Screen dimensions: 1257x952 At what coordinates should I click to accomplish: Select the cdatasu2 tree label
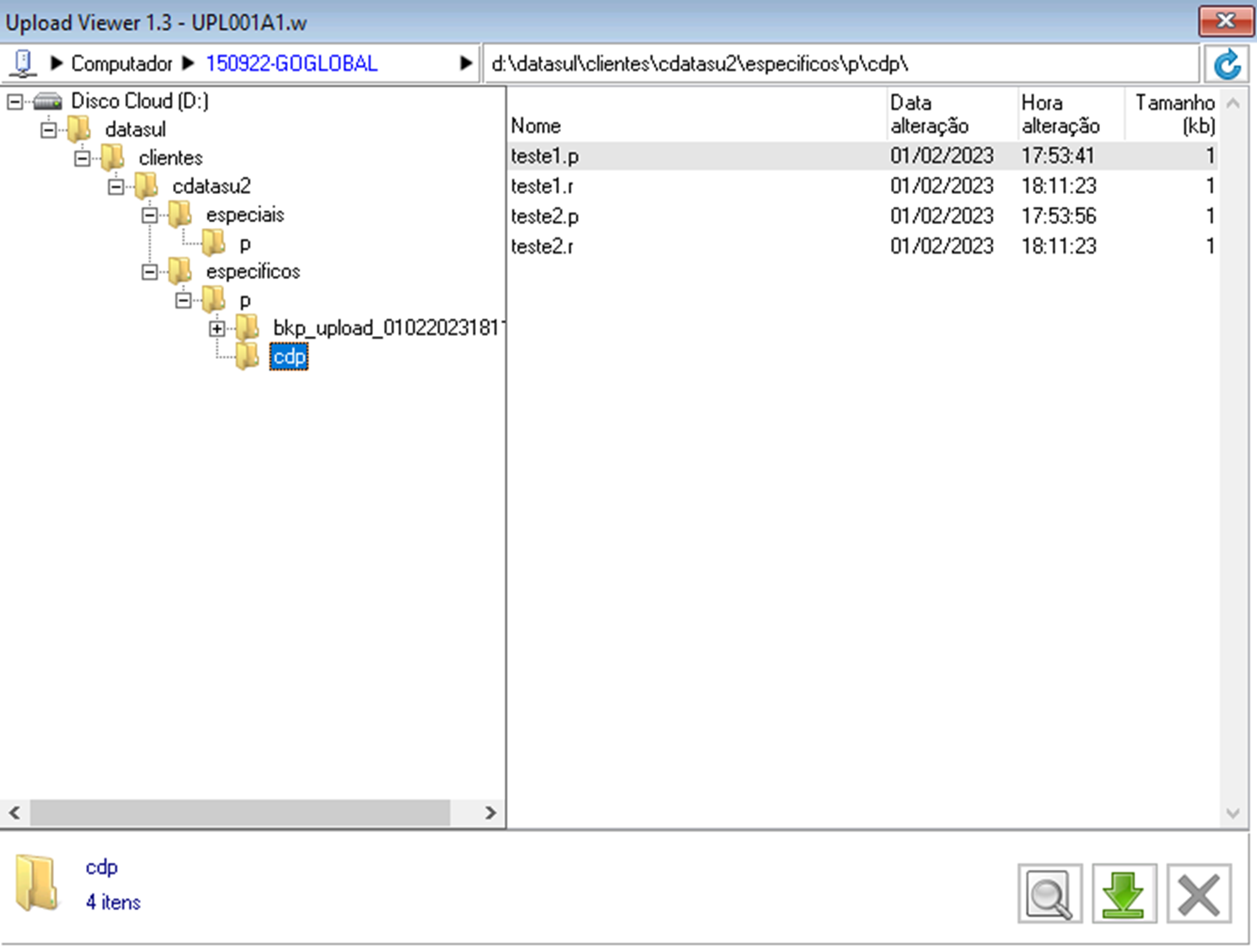tap(211, 186)
